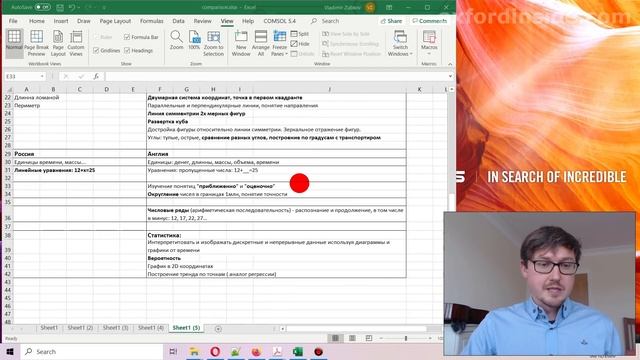Screen dimensions: 640x360
Task: Open the File menu
Action: 13,21
